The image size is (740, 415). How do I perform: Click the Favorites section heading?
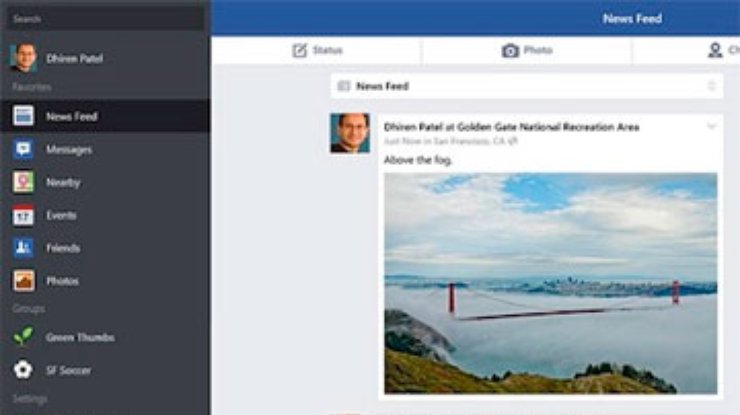pyautogui.click(x=32, y=87)
